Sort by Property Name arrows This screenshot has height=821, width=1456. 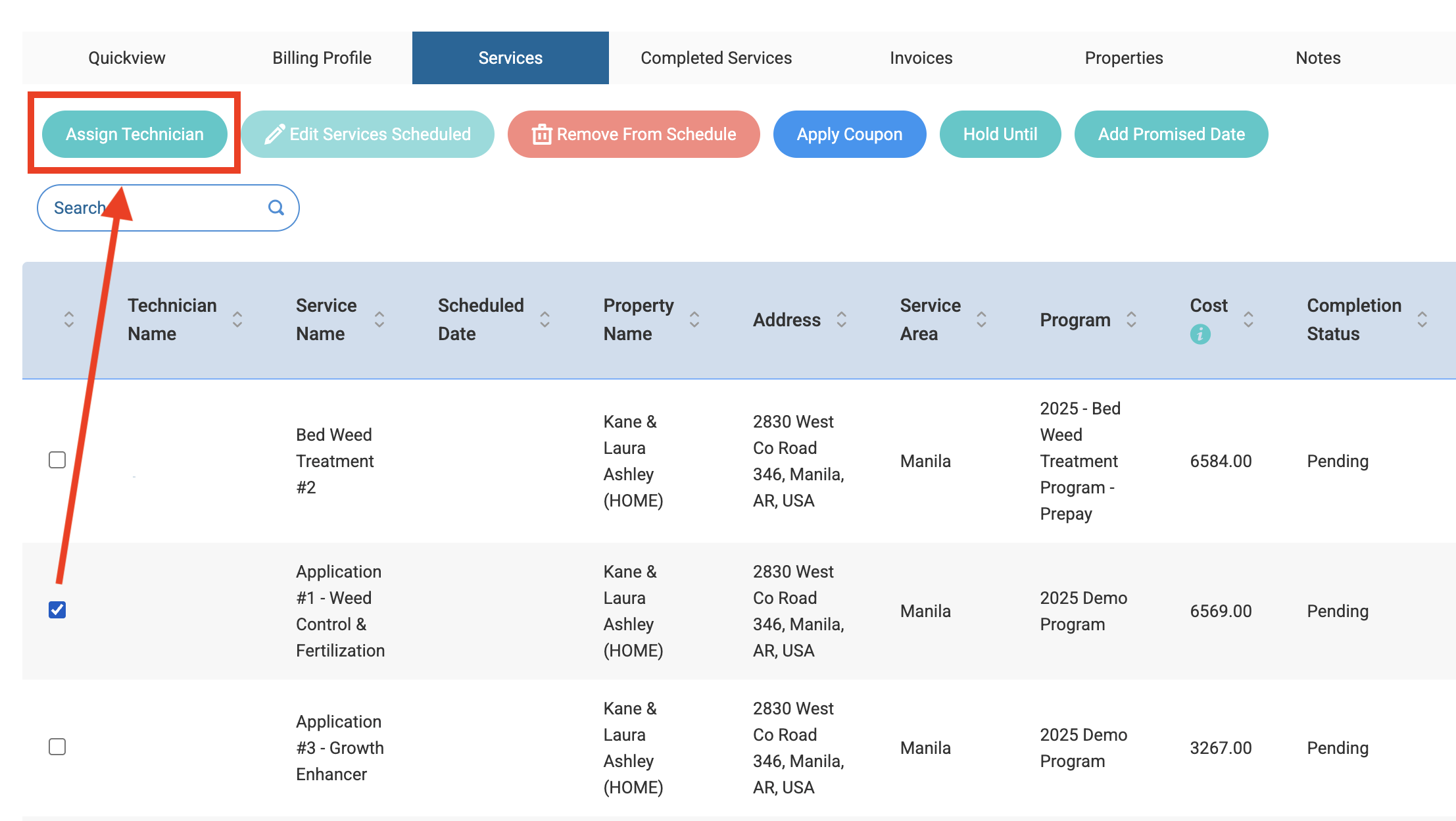(694, 320)
